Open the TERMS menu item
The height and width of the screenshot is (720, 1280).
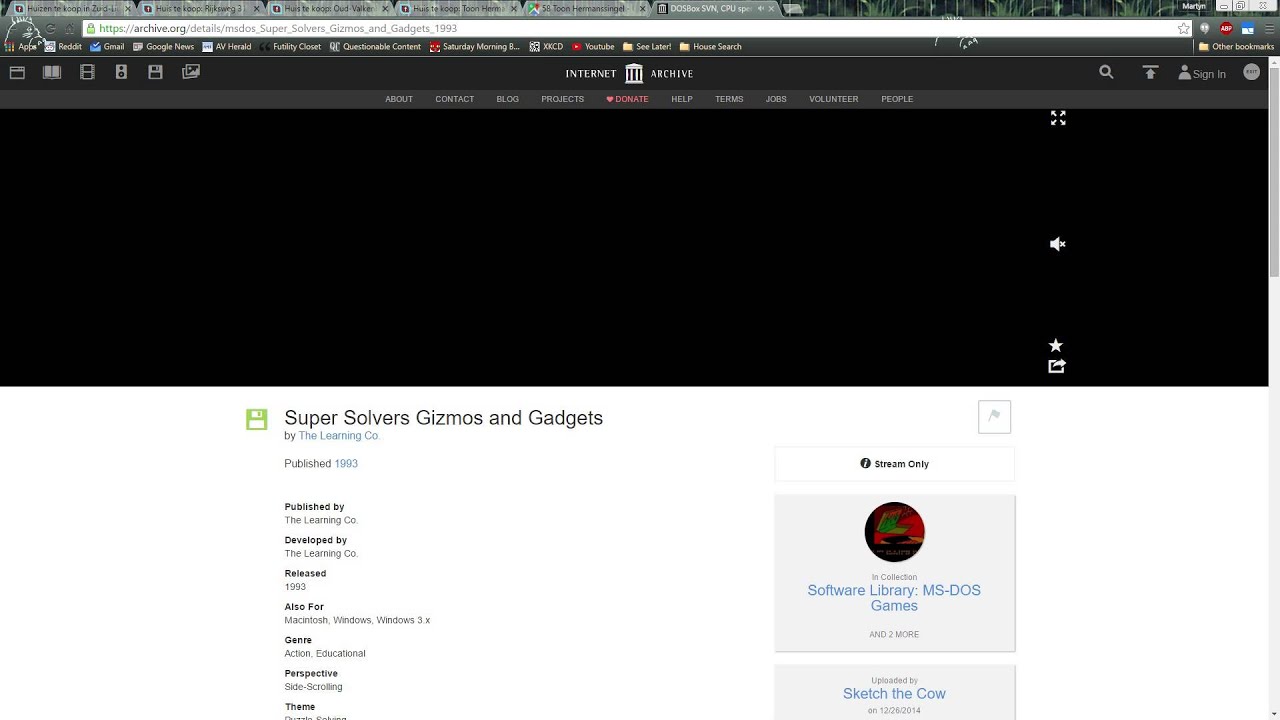pyautogui.click(x=729, y=99)
